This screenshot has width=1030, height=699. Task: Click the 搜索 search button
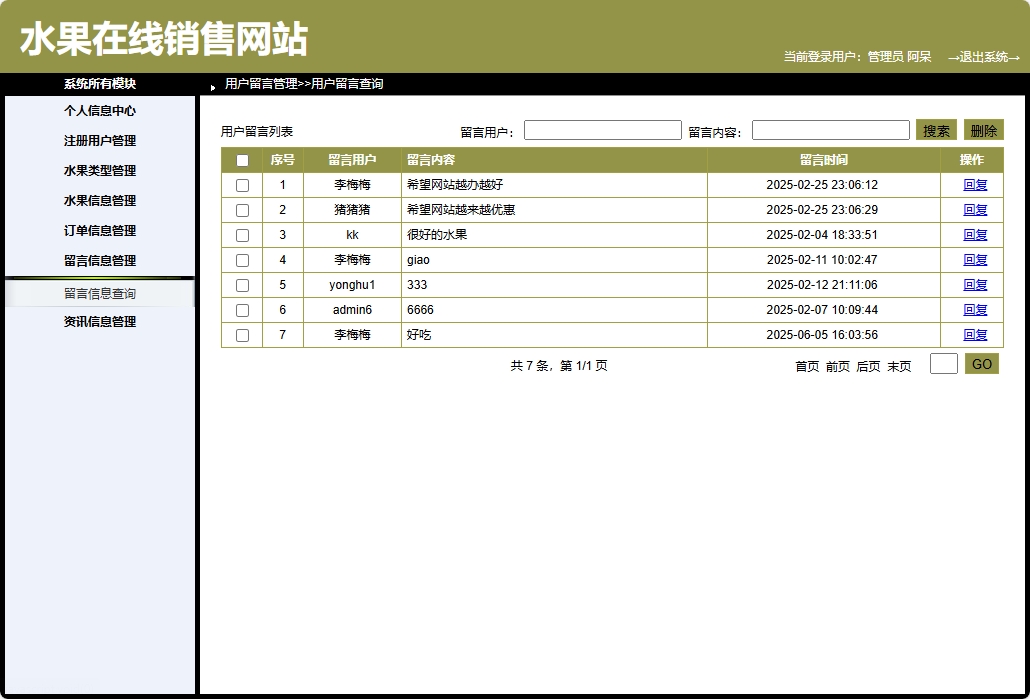tap(936, 129)
